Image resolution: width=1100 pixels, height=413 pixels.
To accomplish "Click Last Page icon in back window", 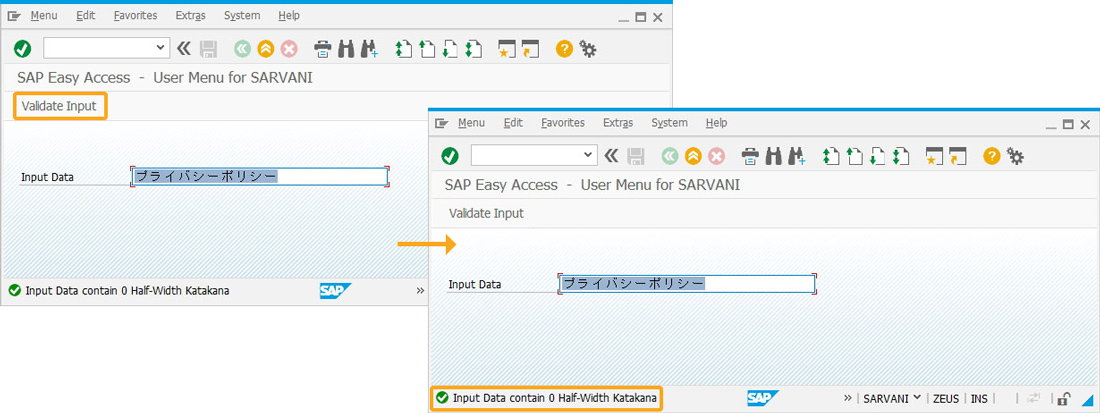I will pyautogui.click(x=474, y=48).
